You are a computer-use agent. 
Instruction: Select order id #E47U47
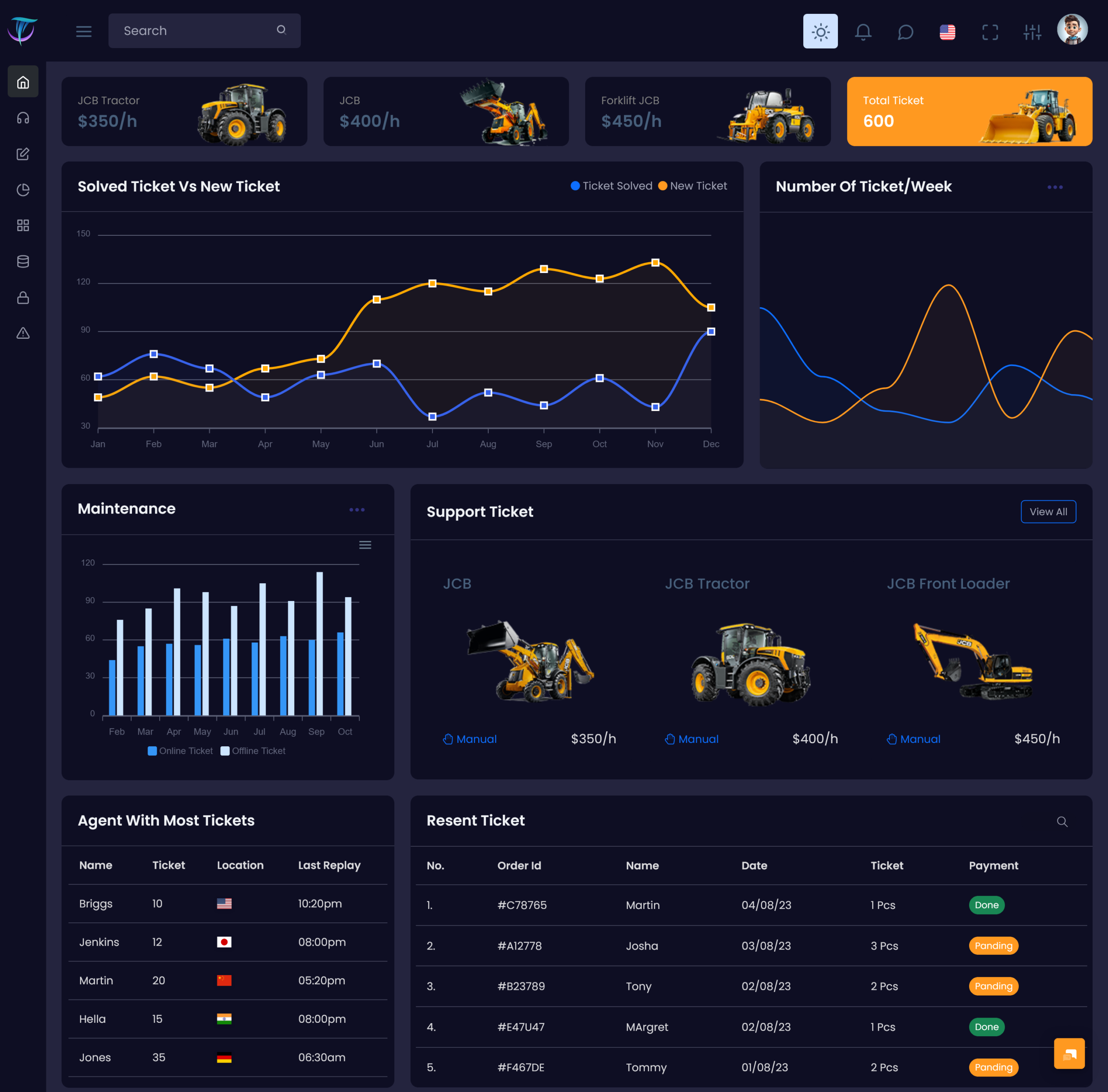pyautogui.click(x=521, y=1027)
